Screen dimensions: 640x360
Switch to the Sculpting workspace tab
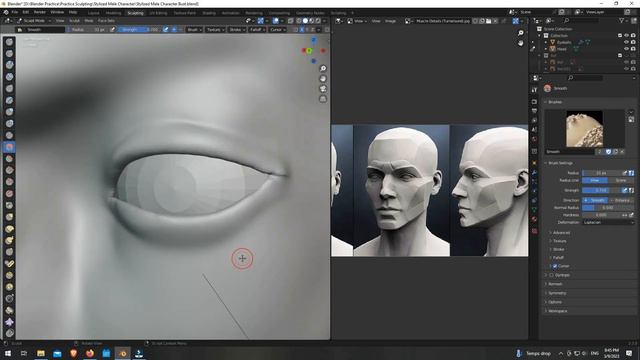tap(135, 13)
